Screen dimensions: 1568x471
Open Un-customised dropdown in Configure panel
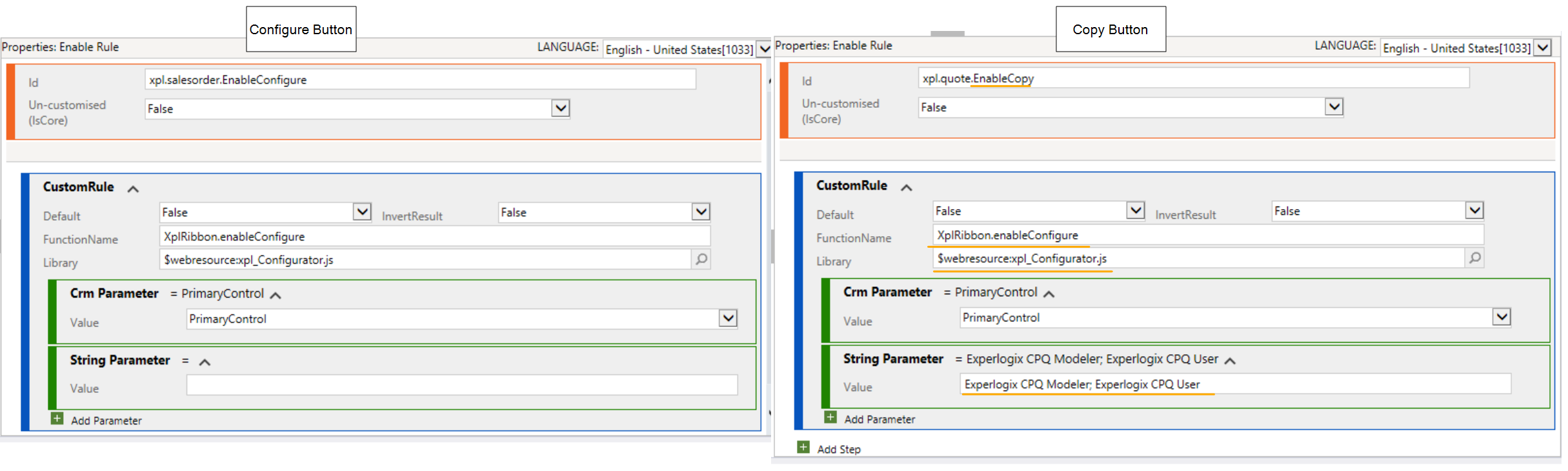561,108
